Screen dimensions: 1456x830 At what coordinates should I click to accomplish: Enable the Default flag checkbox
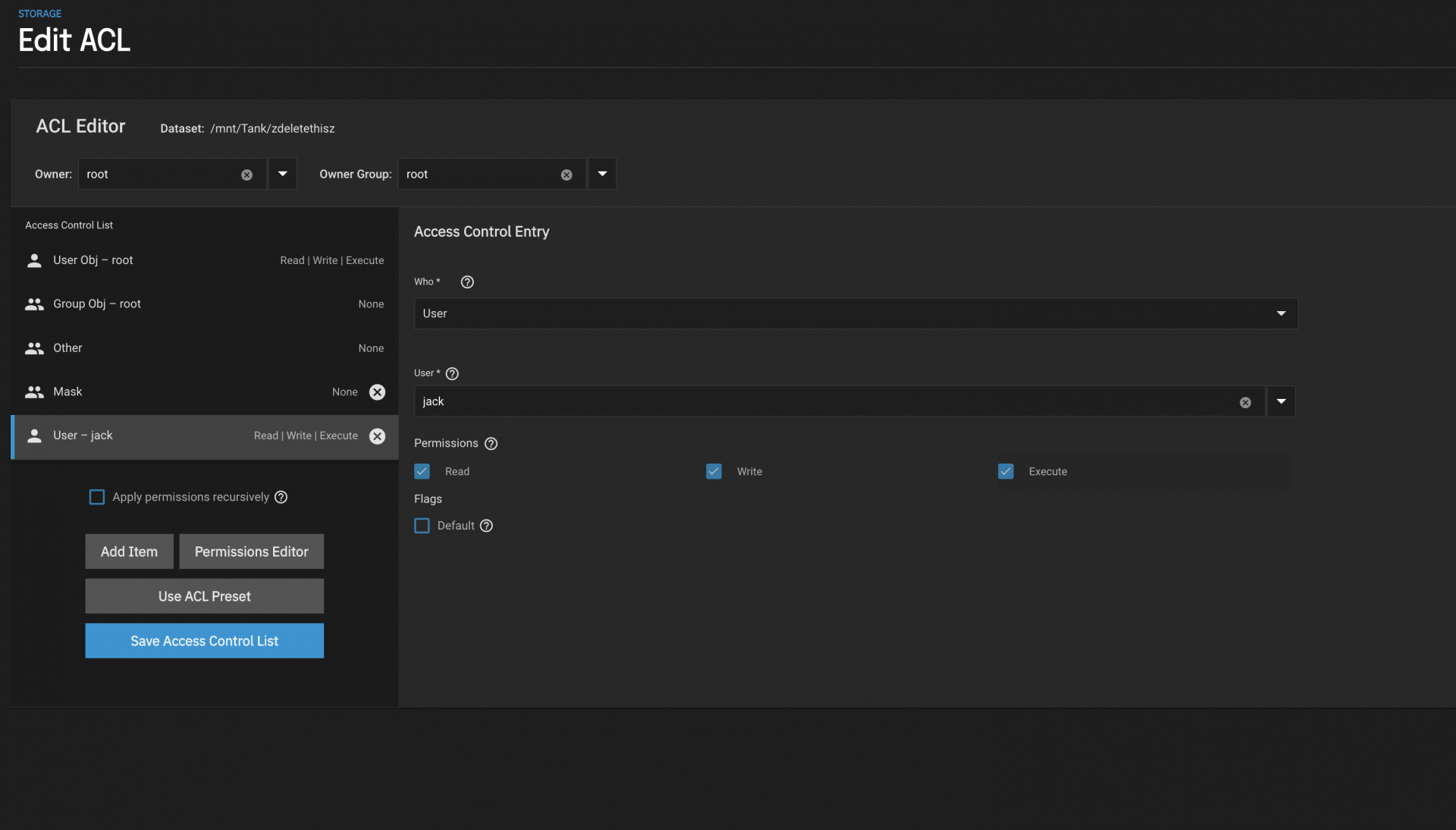(422, 526)
